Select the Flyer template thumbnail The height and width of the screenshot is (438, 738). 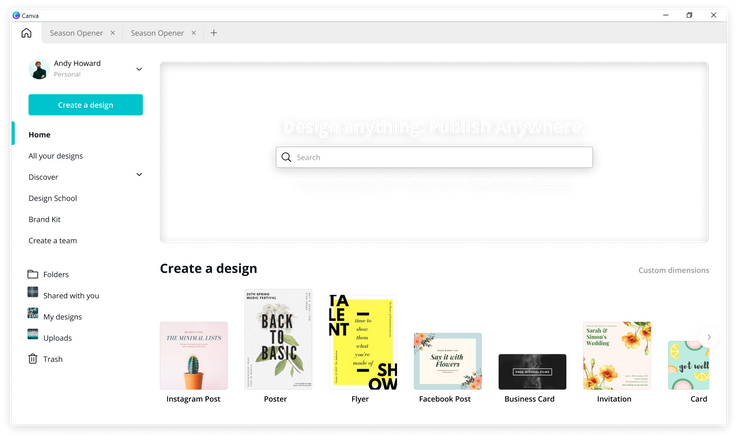(x=363, y=342)
